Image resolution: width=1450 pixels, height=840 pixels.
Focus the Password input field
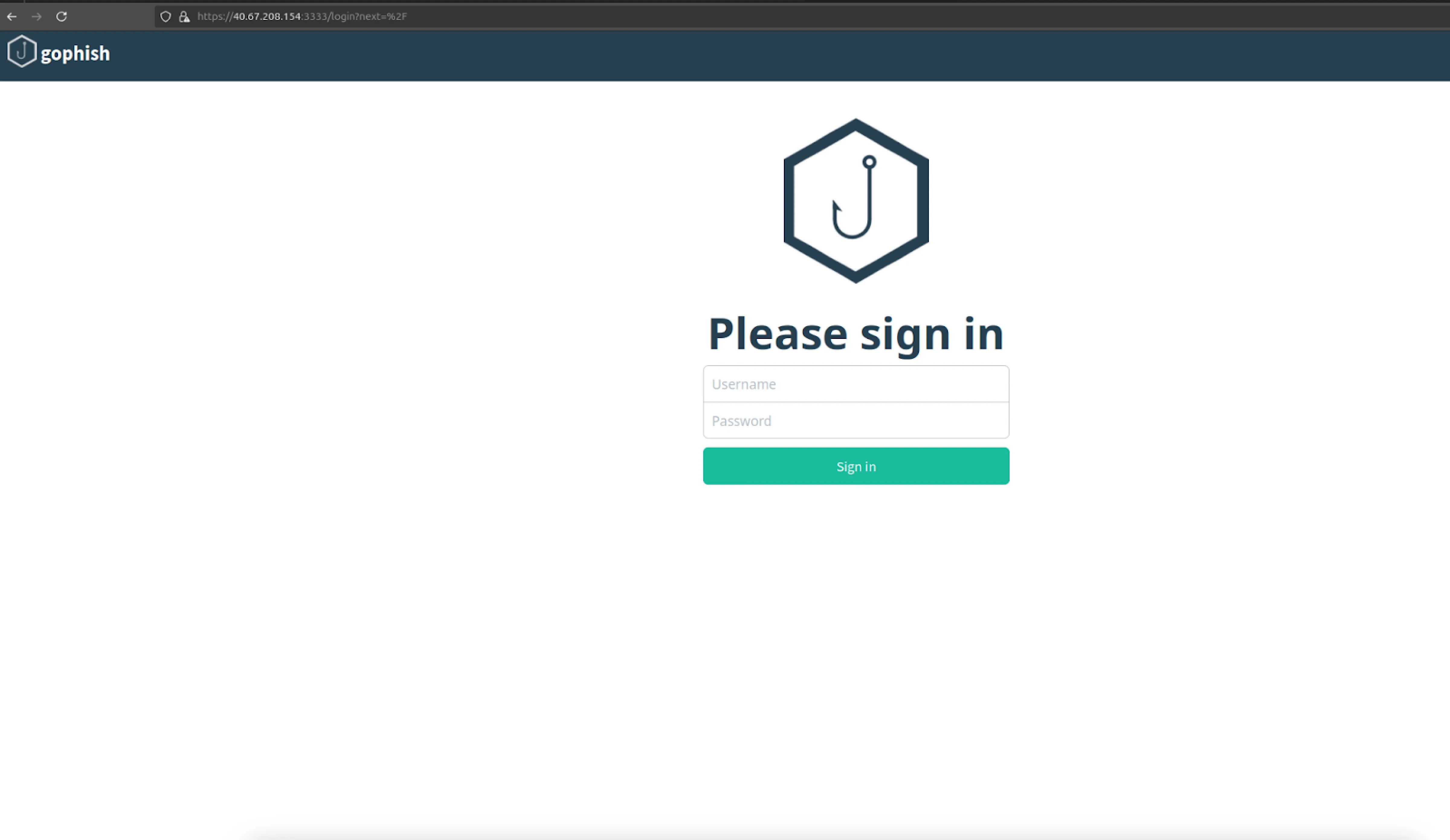click(x=856, y=420)
